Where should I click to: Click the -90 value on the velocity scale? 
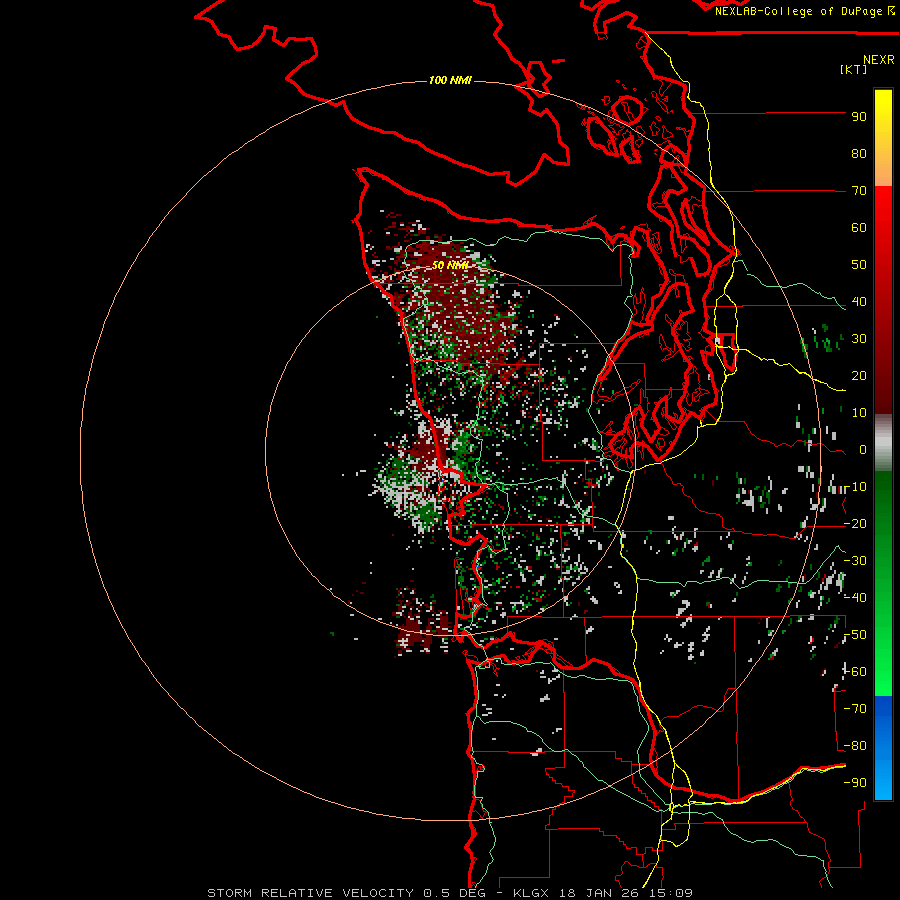click(855, 783)
